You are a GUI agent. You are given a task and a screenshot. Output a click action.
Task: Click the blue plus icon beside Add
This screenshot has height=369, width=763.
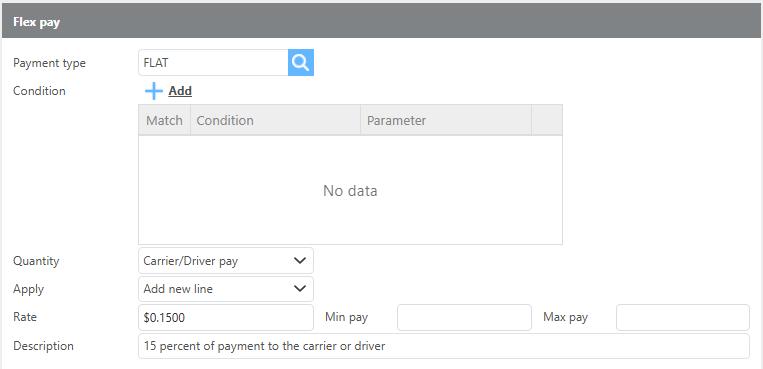[x=154, y=91]
